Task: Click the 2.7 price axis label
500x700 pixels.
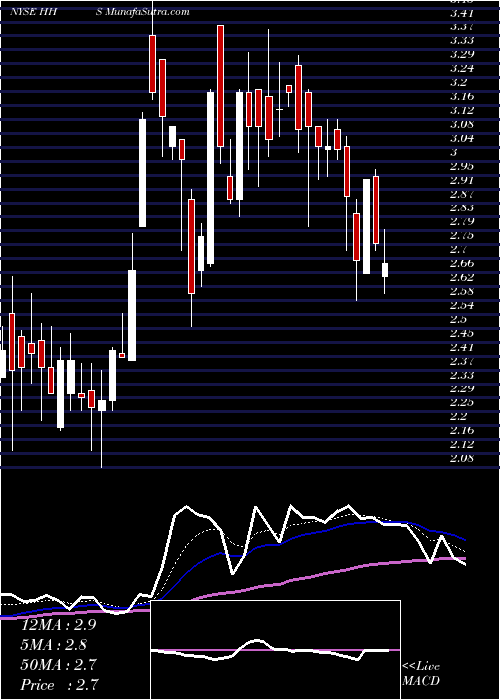Action: [459, 249]
